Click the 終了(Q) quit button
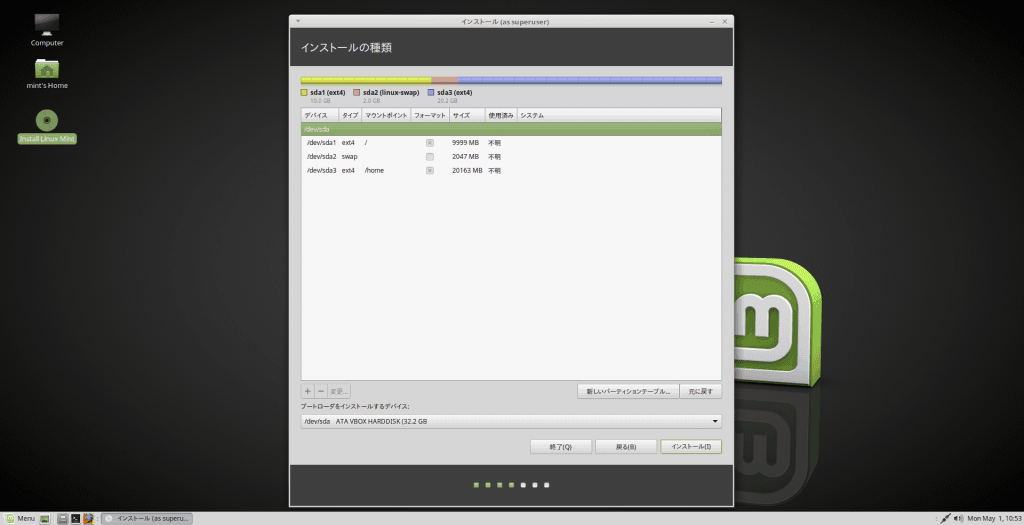The height and width of the screenshot is (525, 1024). pyautogui.click(x=561, y=447)
